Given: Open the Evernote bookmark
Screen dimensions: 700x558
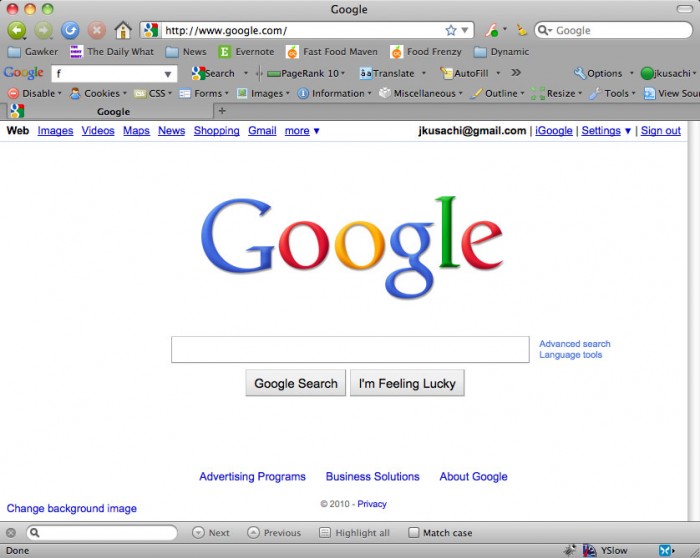Looking at the screenshot, I should pos(246,52).
